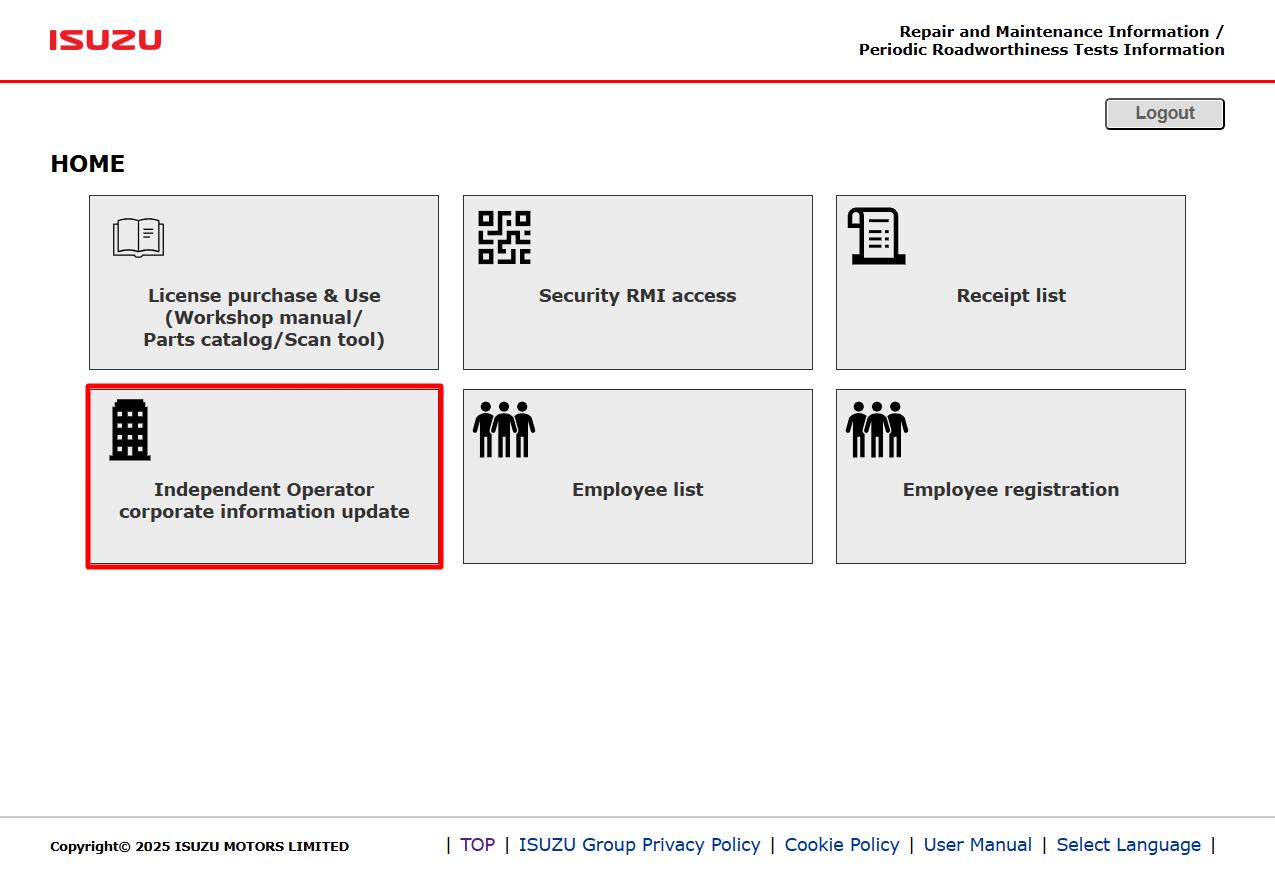Click the office building icon
Viewport: 1275px width, 879px height.
click(x=130, y=429)
